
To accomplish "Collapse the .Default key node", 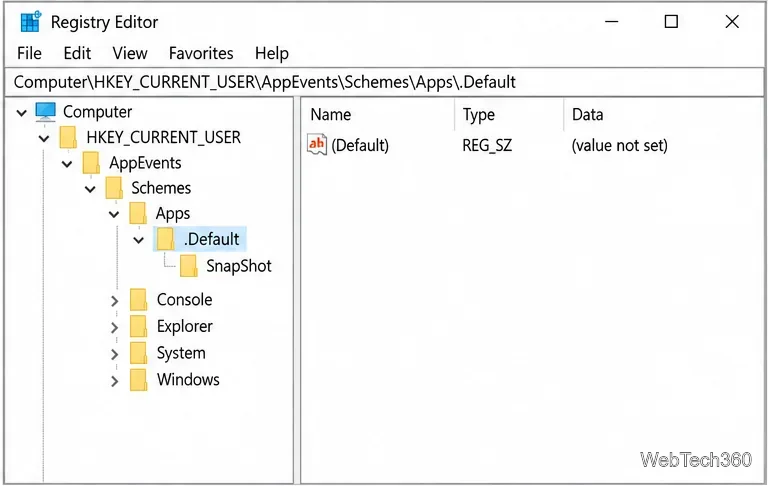I will coord(139,240).
